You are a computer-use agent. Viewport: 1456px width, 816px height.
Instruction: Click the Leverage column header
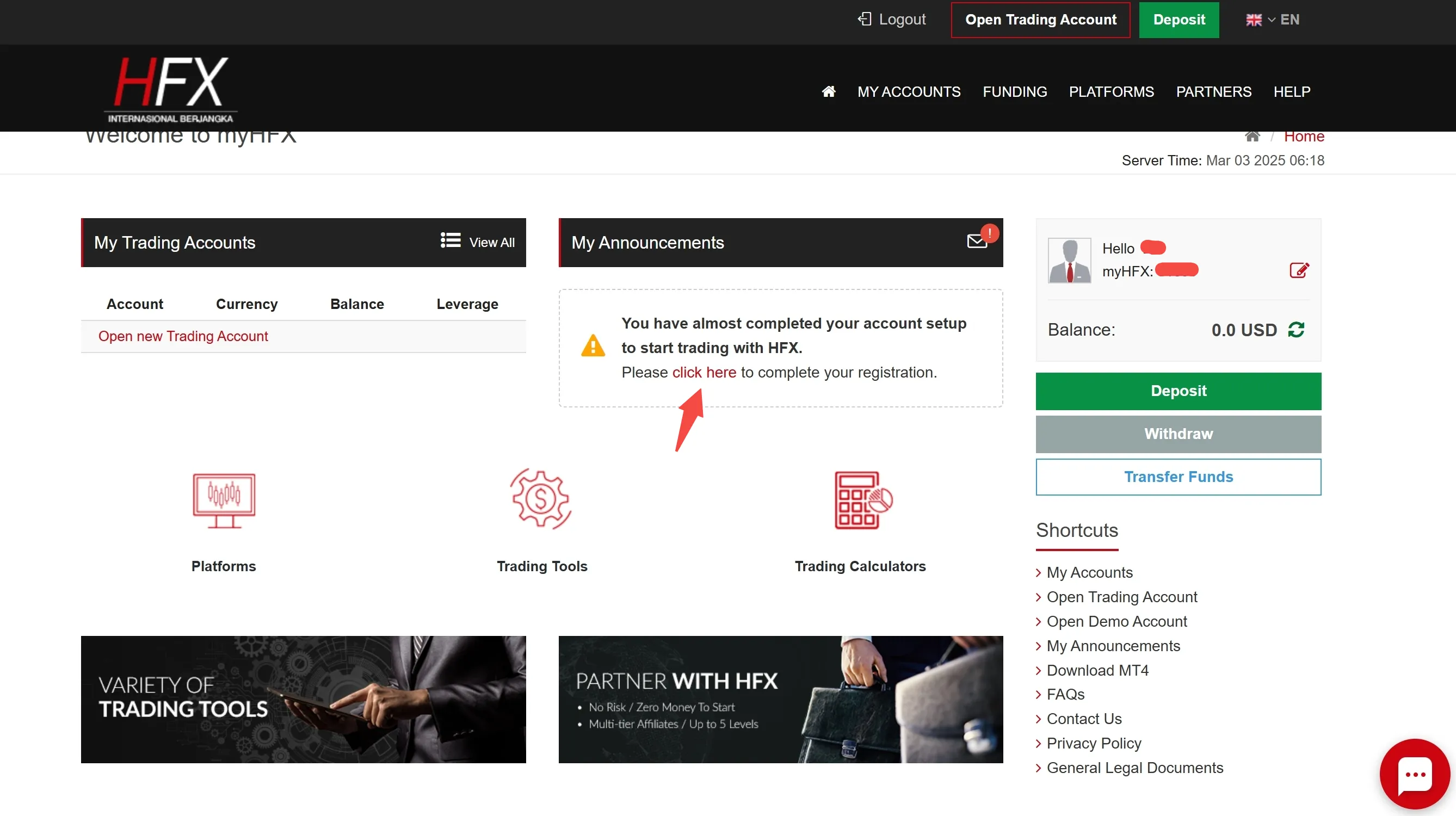pos(467,304)
